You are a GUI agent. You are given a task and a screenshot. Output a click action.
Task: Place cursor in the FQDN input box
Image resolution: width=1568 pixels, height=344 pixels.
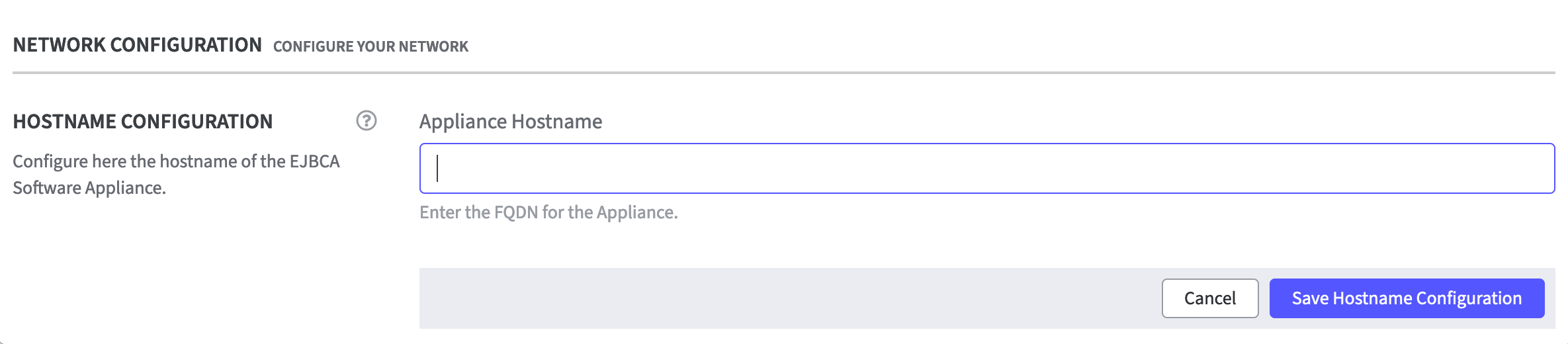tap(986, 168)
